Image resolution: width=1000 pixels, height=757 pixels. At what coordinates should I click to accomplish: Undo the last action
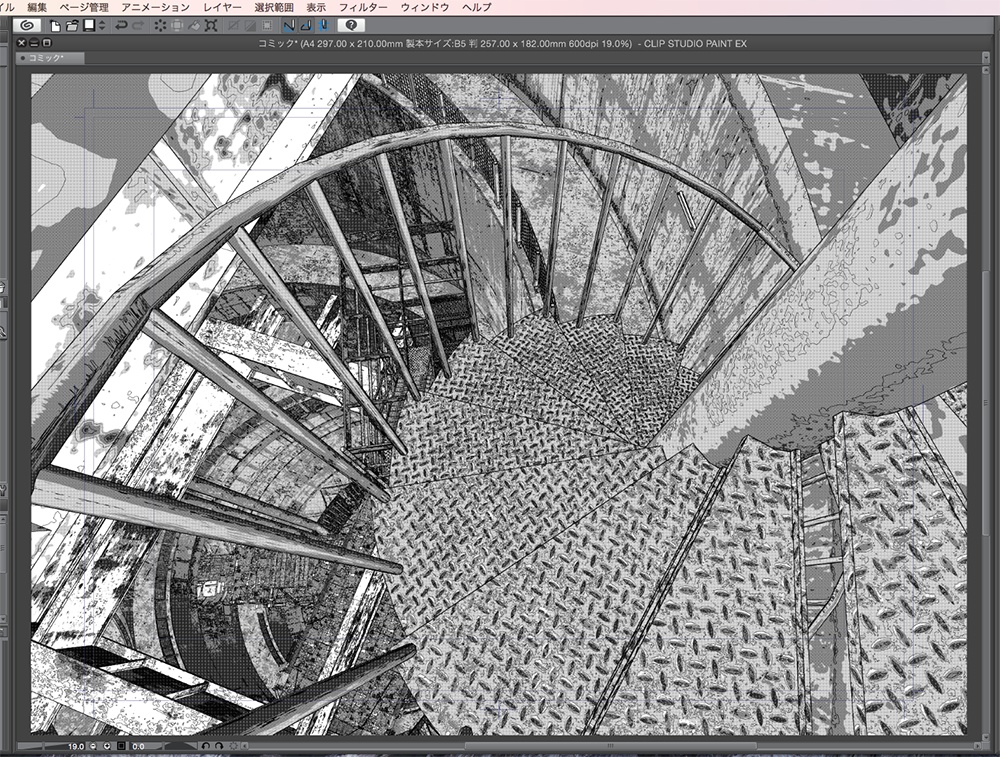pyautogui.click(x=121, y=26)
